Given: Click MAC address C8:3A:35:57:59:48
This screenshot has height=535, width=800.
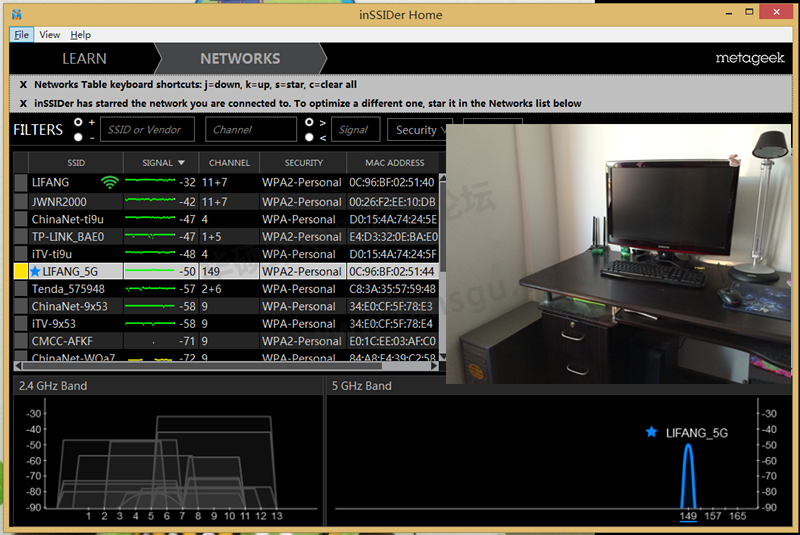Looking at the screenshot, I should [392, 289].
